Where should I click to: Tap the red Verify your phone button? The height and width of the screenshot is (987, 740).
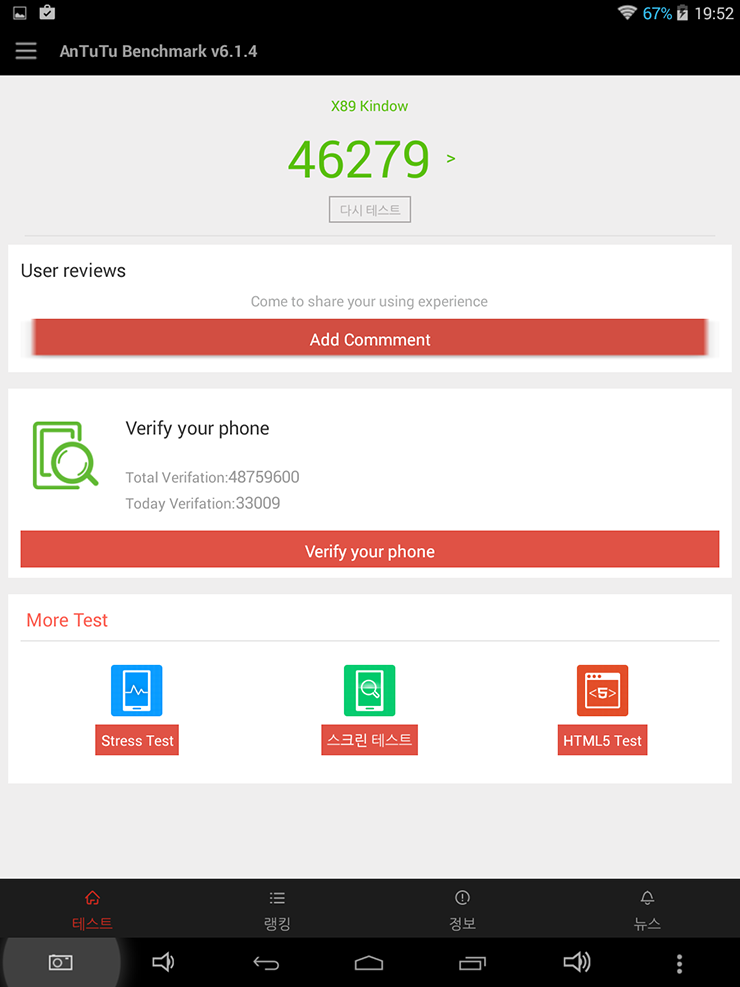(x=370, y=550)
